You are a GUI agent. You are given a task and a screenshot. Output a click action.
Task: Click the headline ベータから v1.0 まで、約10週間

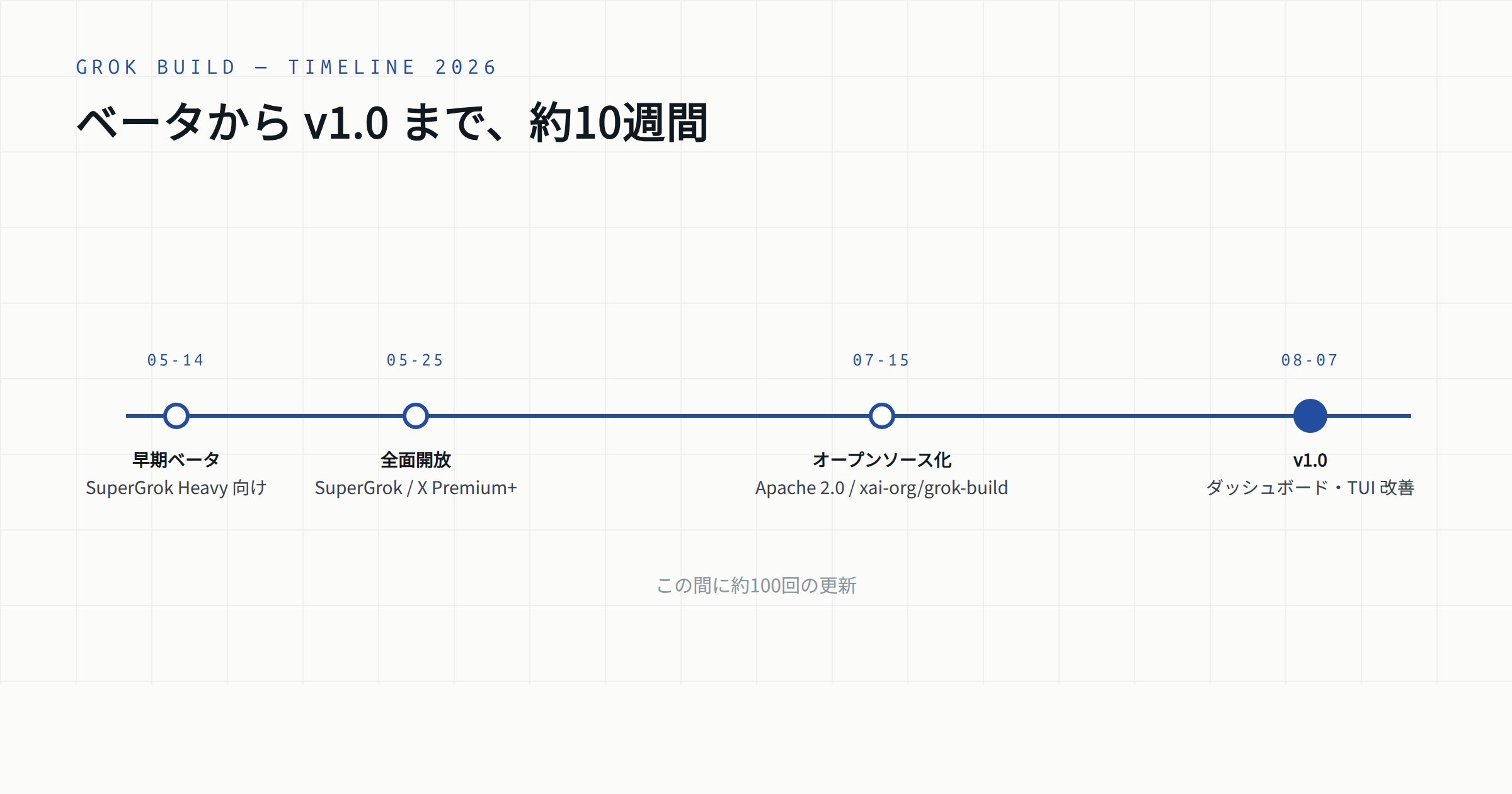click(x=392, y=122)
